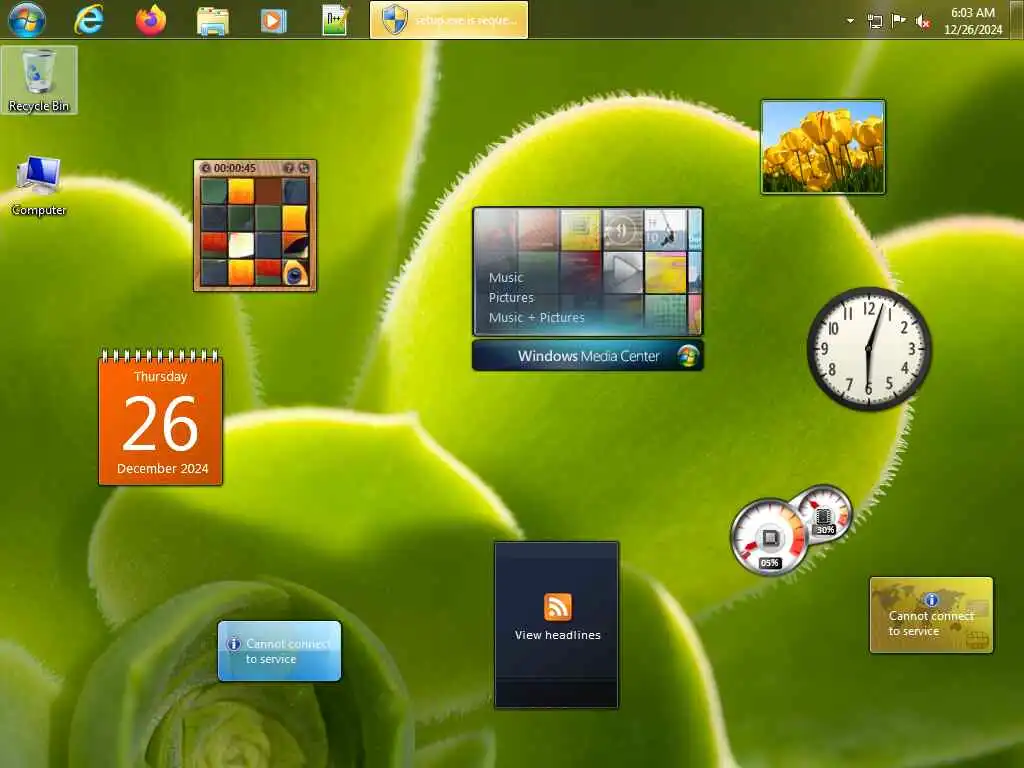Click the golden currency gadget with service error
Screen dimensions: 1024x768
pos(931,615)
